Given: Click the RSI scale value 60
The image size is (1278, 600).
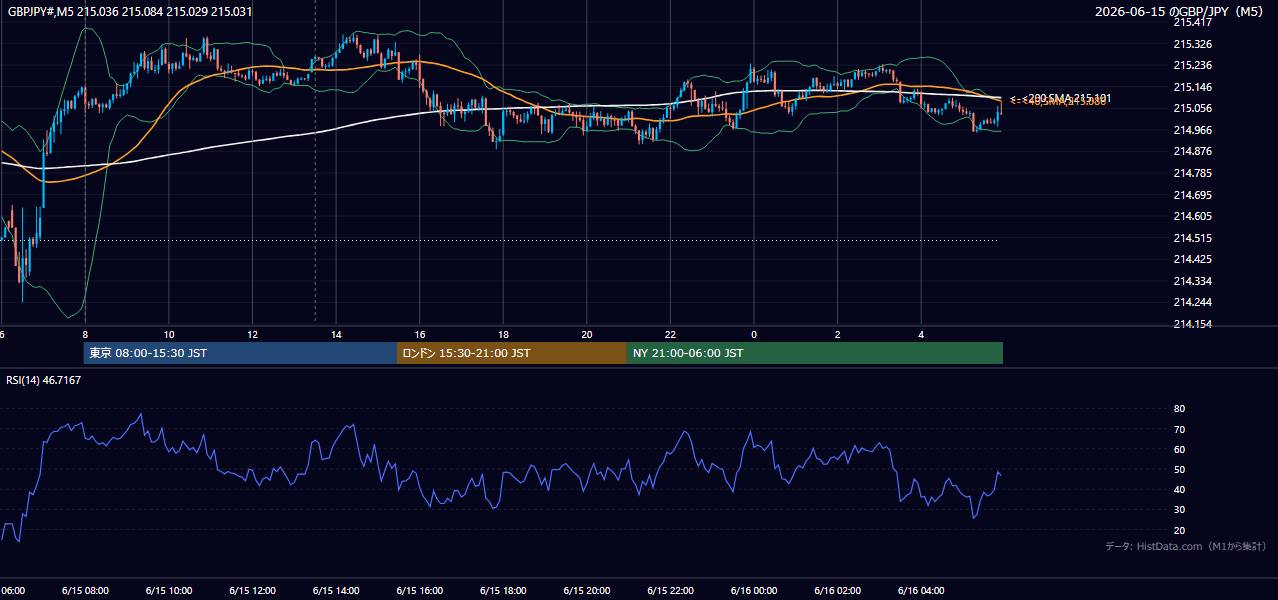Looking at the screenshot, I should [1180, 449].
